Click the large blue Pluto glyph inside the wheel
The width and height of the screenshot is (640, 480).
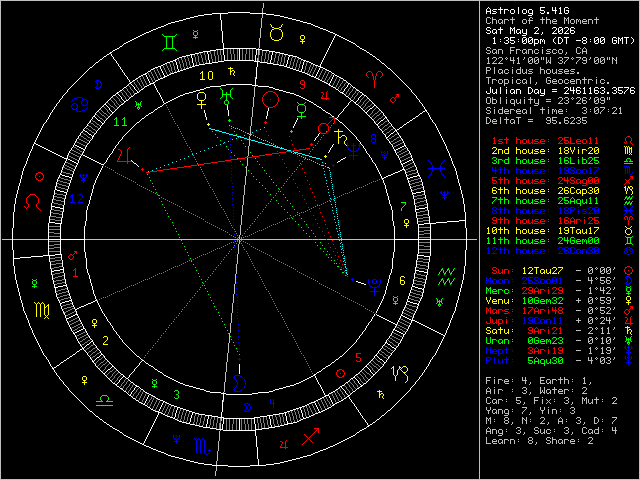(x=375, y=287)
